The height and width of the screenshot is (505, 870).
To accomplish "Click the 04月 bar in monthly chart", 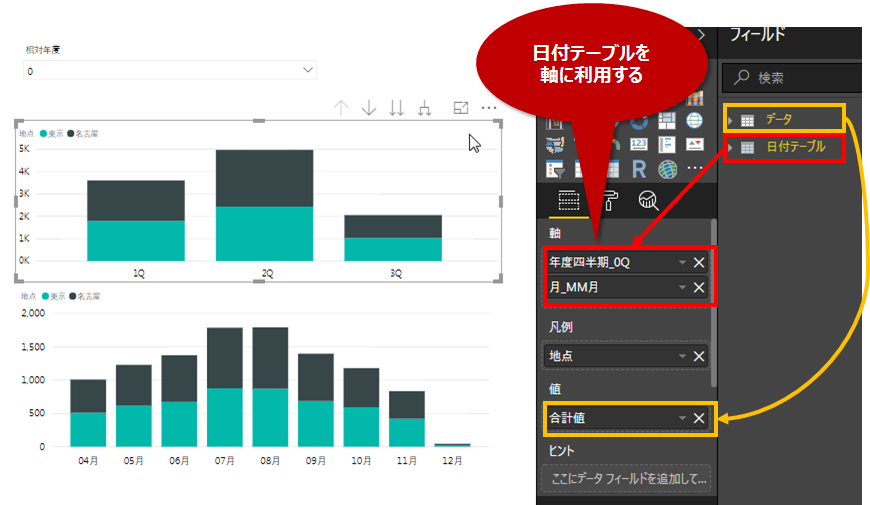I will 88,413.
